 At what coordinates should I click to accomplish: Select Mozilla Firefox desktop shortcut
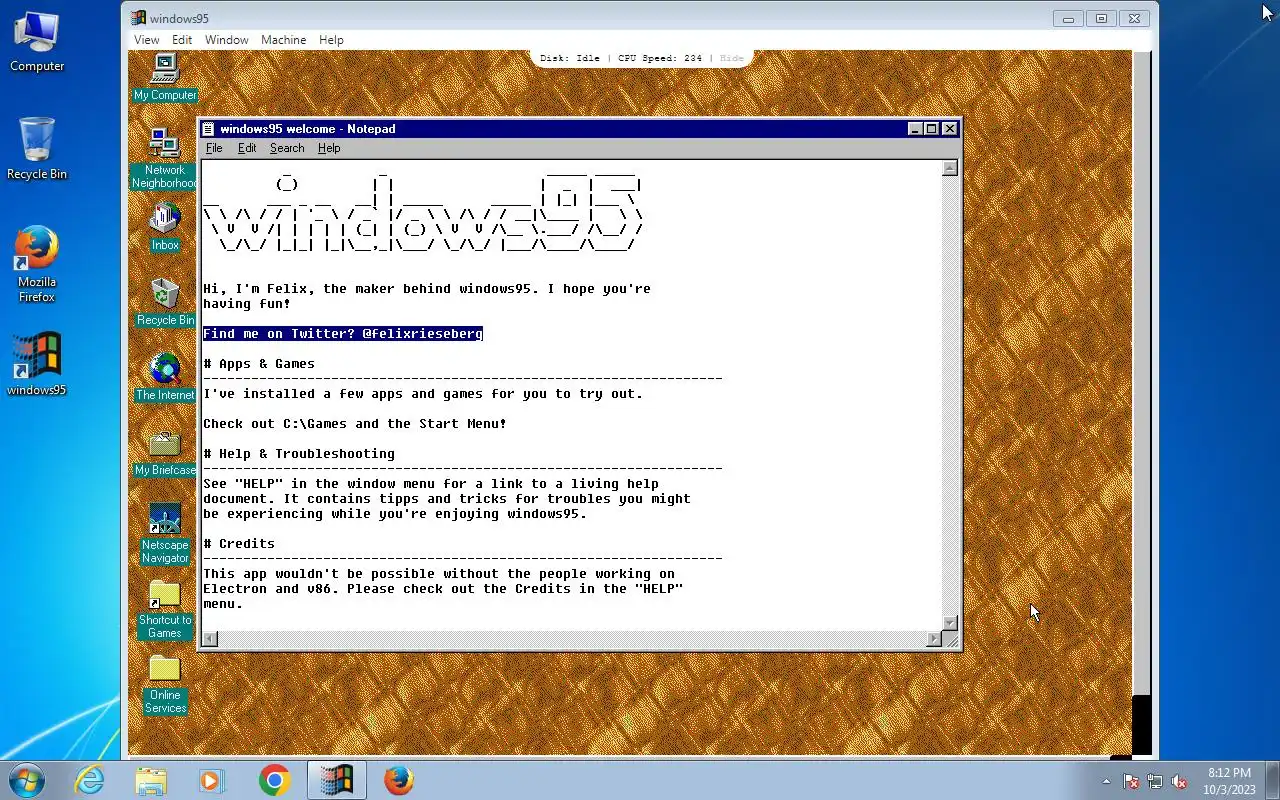[x=37, y=264]
